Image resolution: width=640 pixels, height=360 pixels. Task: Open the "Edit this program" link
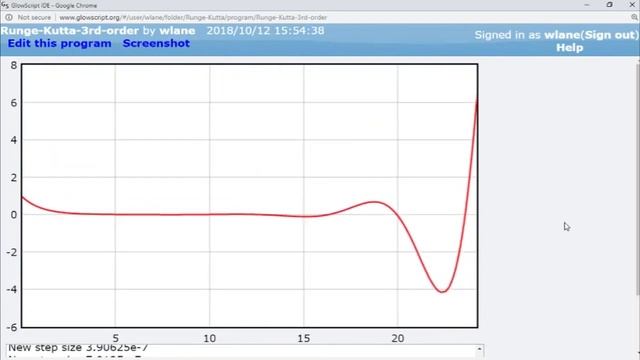coord(60,44)
